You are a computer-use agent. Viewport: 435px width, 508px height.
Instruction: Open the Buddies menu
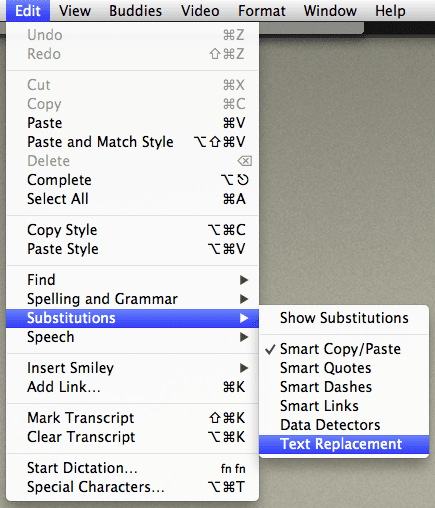point(135,11)
